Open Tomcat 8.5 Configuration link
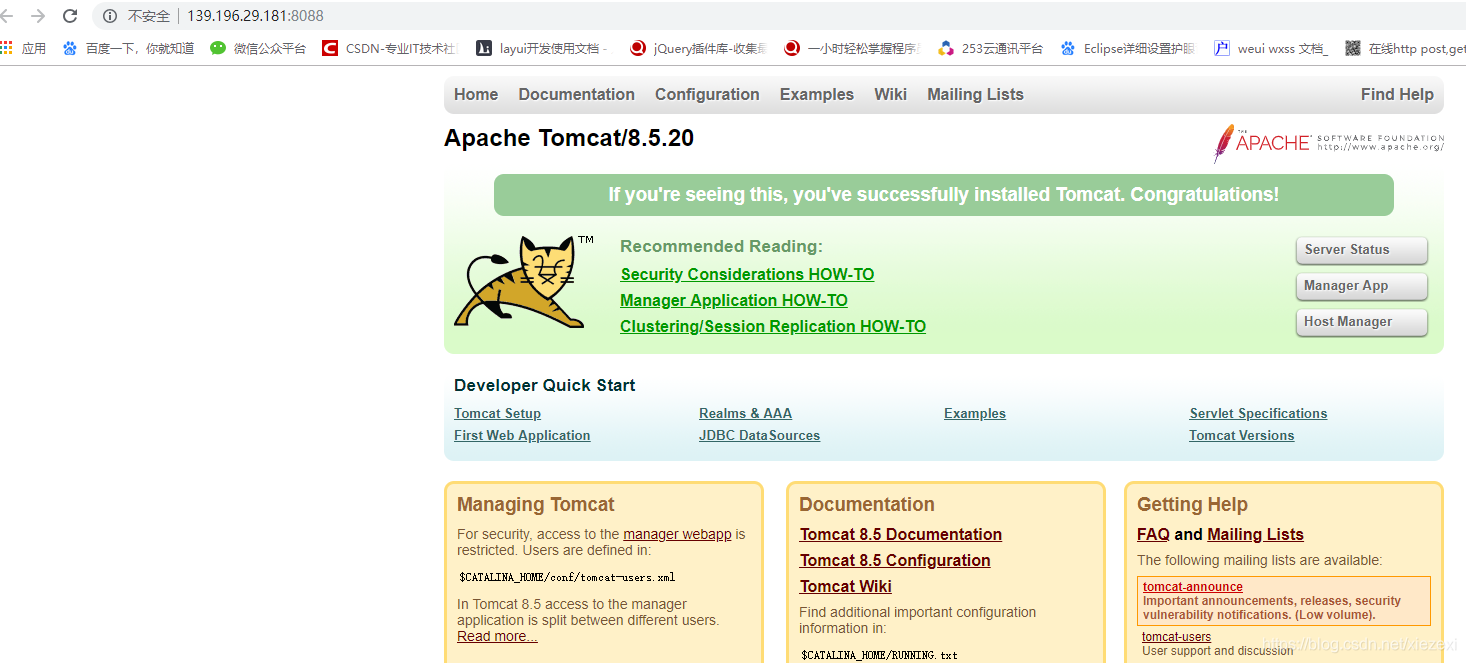 coord(895,560)
